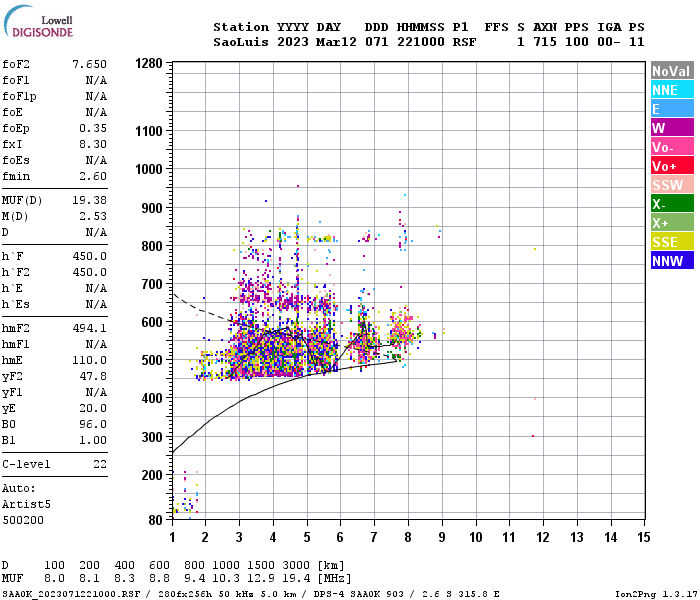700x600 pixels.
Task: Click the 80 km y-axis label
Action: point(156,520)
